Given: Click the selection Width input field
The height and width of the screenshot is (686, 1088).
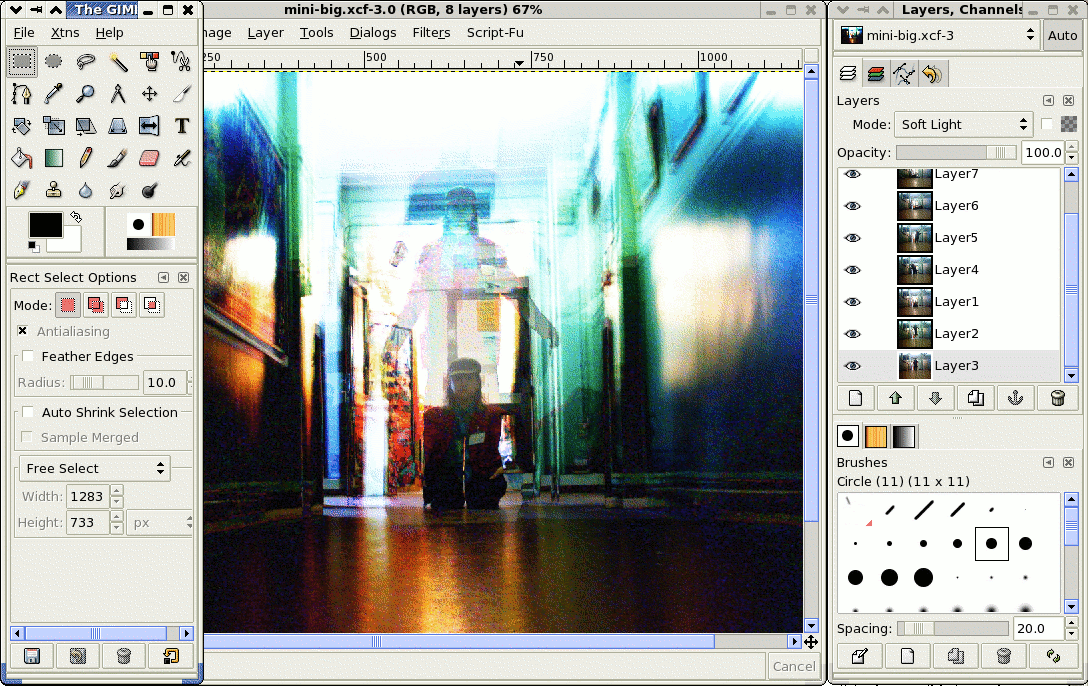Looking at the screenshot, I should point(87,495).
